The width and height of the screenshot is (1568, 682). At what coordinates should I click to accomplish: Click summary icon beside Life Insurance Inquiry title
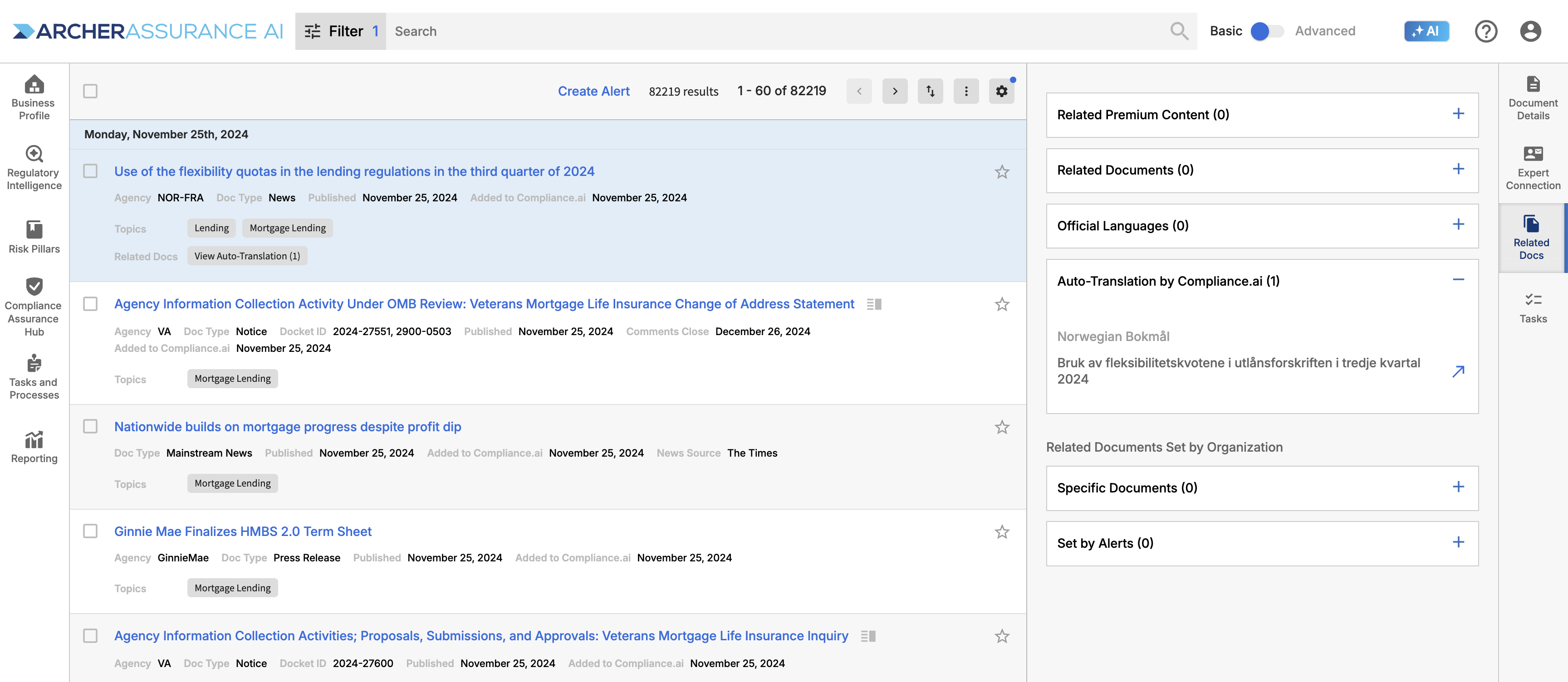pyautogui.click(x=868, y=636)
